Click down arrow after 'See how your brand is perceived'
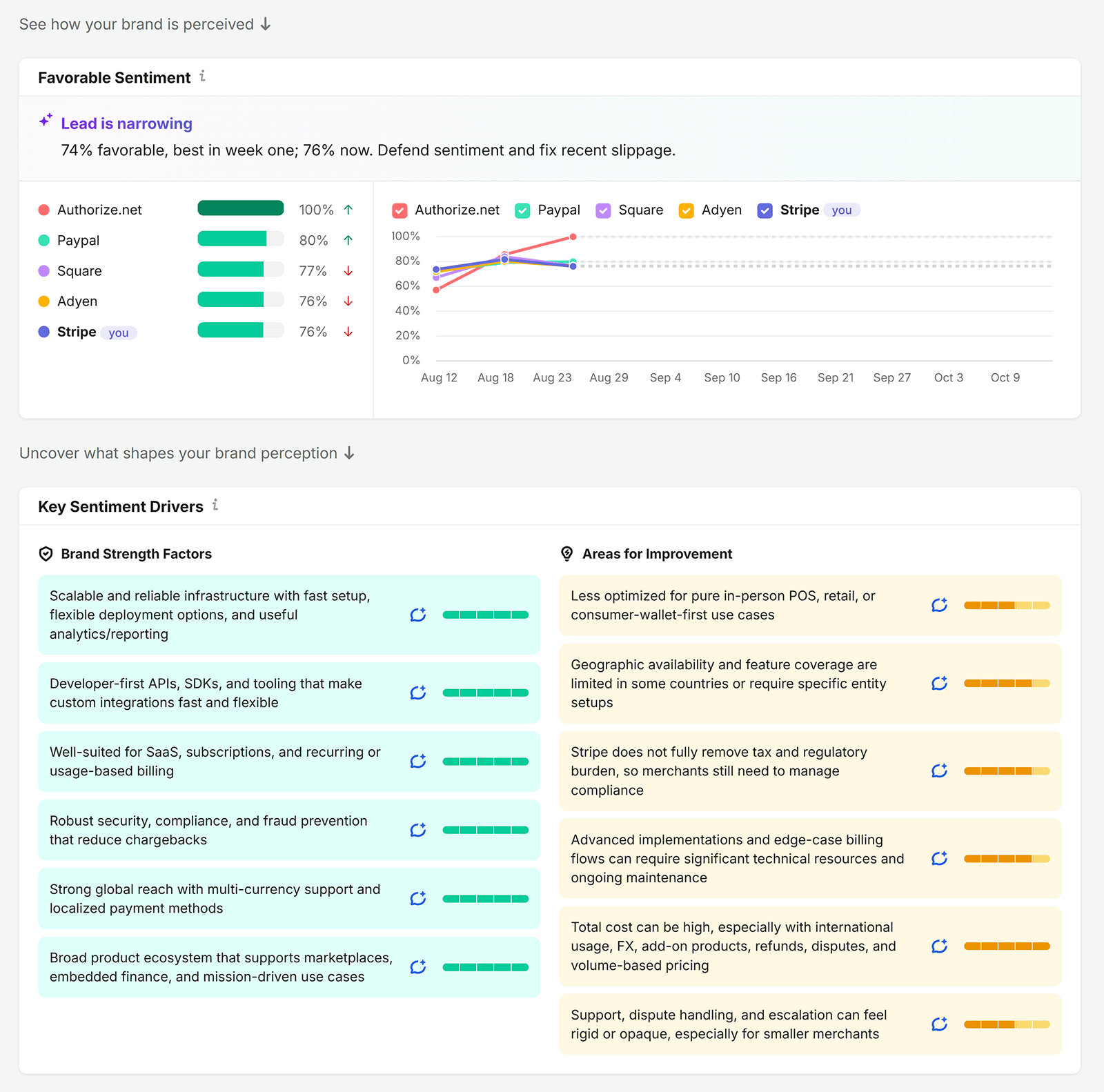Viewport: 1104px width, 1092px height. (266, 24)
